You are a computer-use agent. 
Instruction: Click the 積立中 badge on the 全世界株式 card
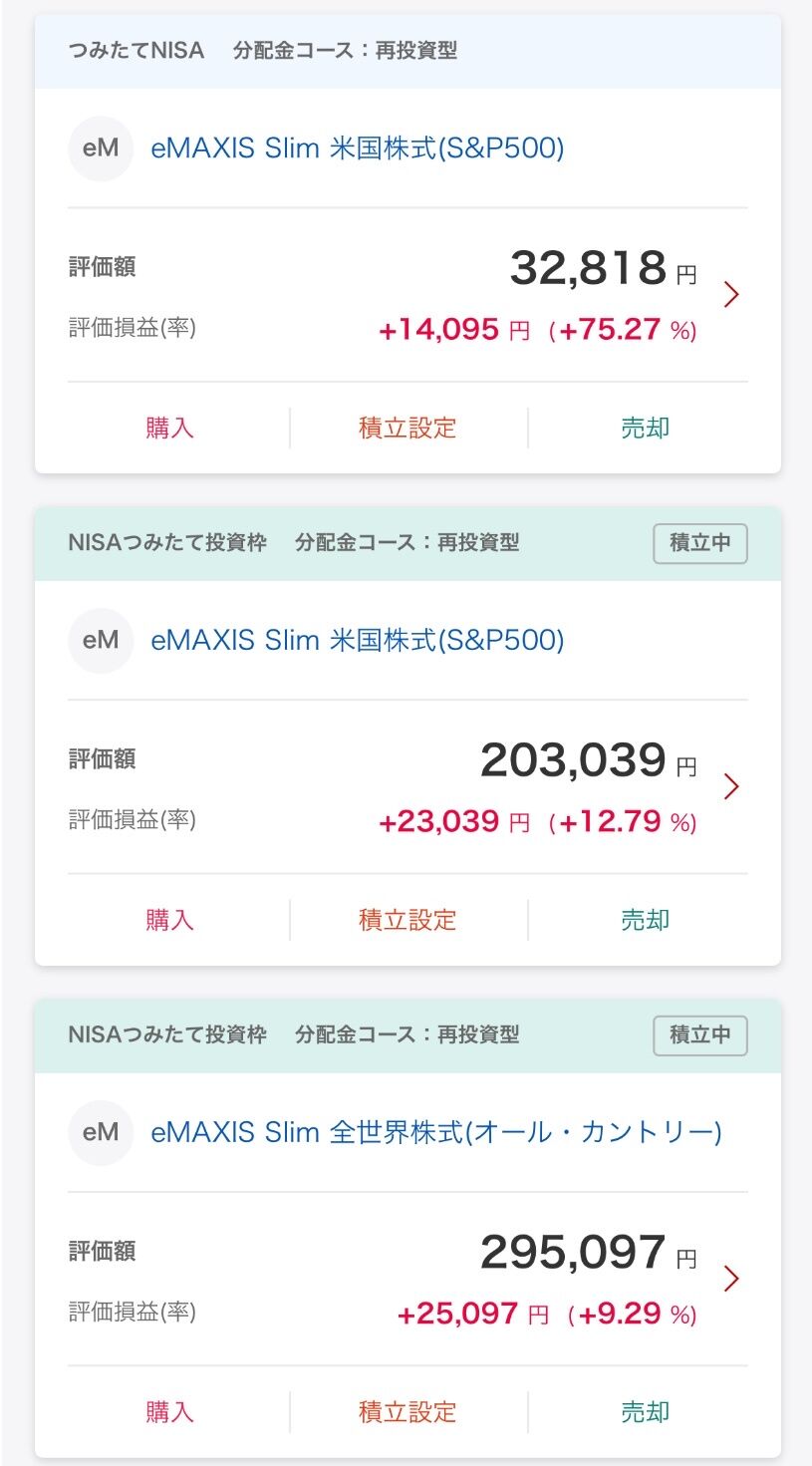coord(699,1035)
